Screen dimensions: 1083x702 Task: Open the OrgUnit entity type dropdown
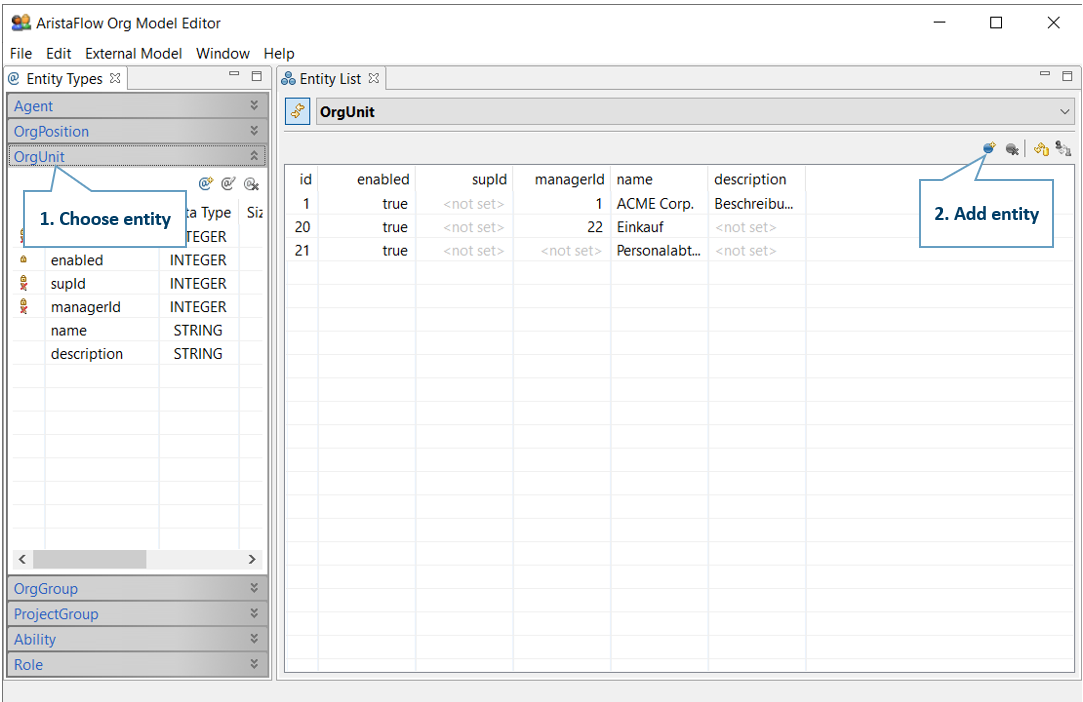[1064, 112]
